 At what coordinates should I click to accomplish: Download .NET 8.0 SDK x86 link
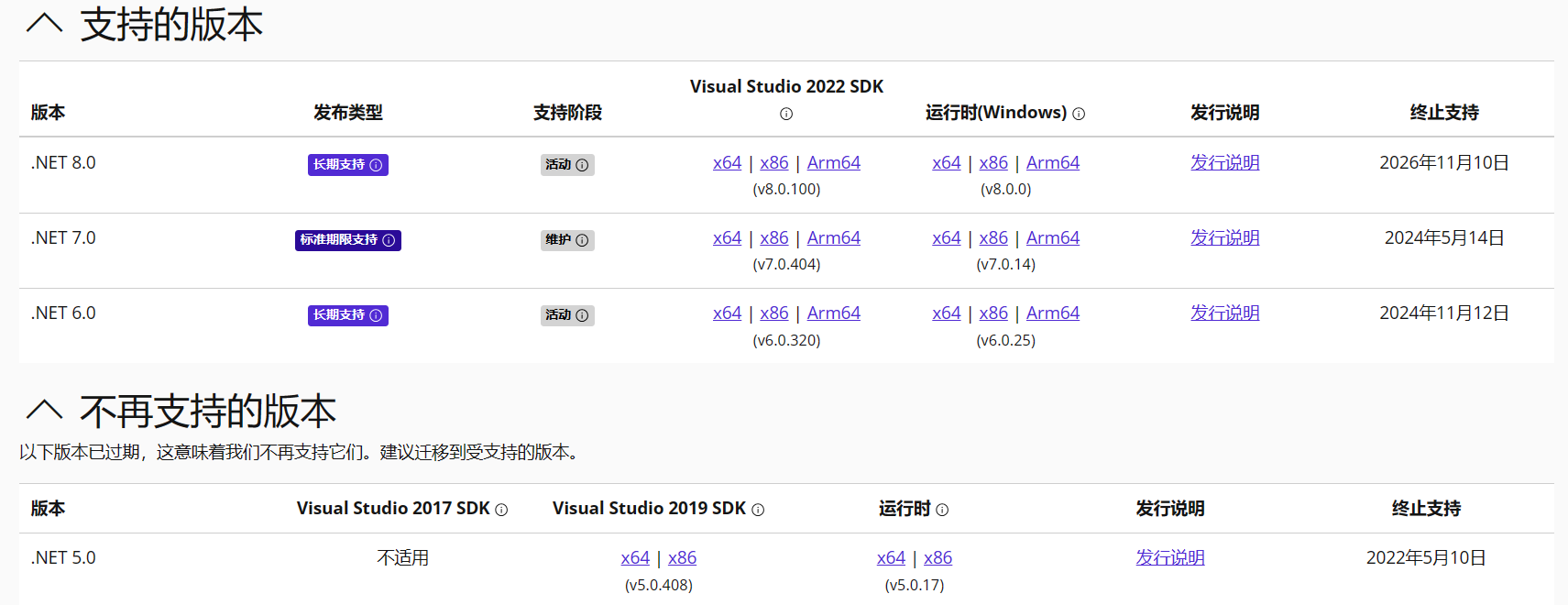773,162
